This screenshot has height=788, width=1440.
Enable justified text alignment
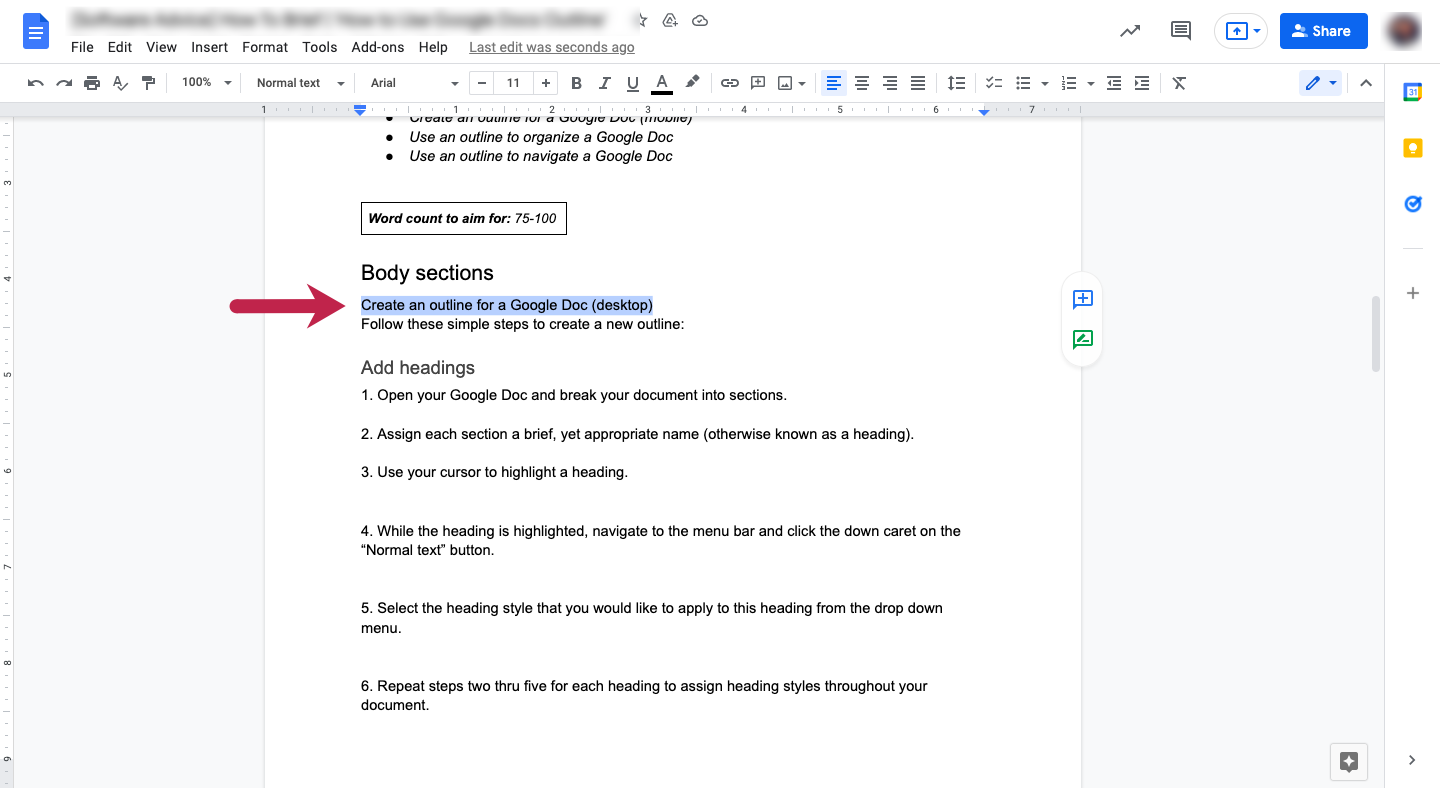pos(918,83)
